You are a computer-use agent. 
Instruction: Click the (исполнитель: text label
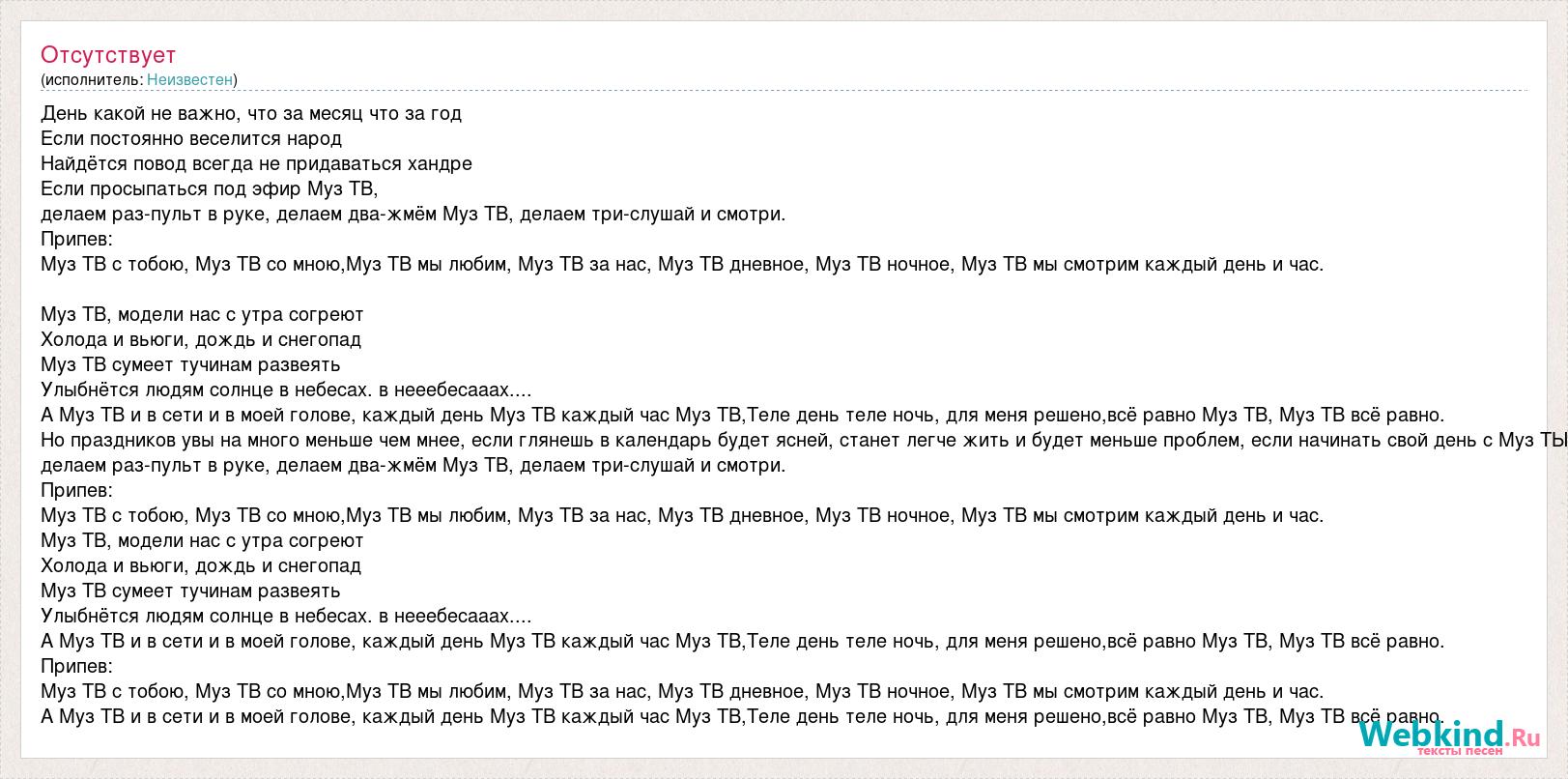click(92, 79)
